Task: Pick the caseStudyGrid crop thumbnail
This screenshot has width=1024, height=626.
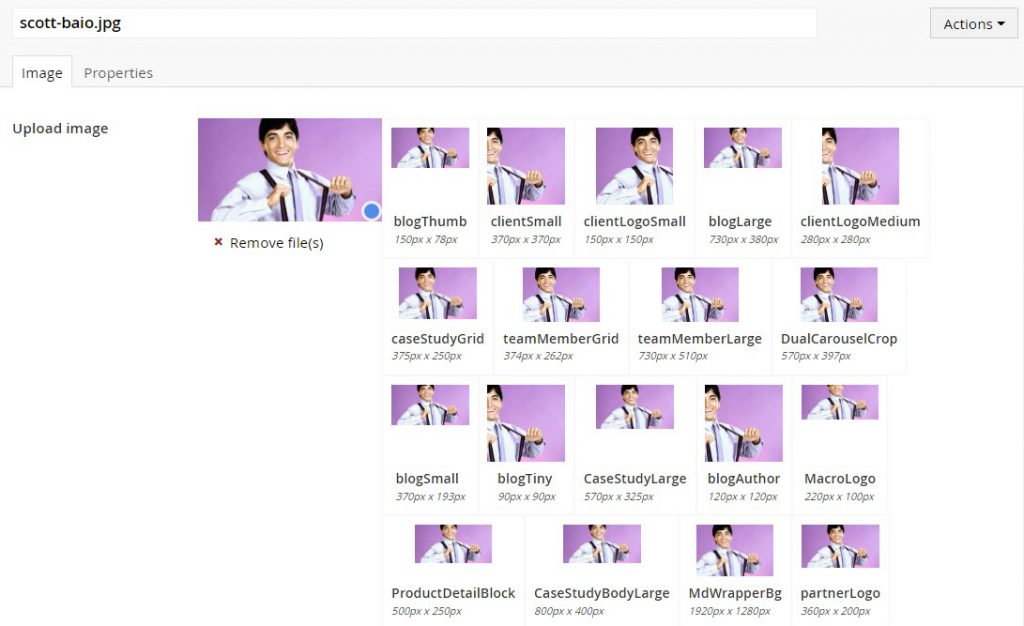Action: (x=437, y=293)
